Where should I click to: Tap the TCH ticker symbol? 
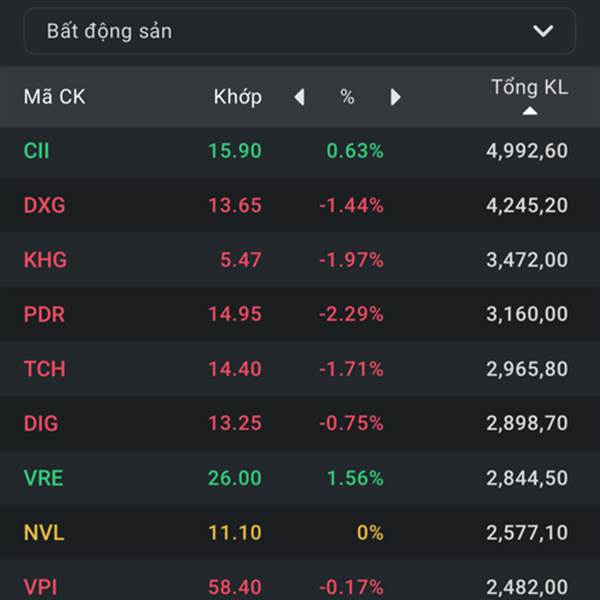click(44, 369)
